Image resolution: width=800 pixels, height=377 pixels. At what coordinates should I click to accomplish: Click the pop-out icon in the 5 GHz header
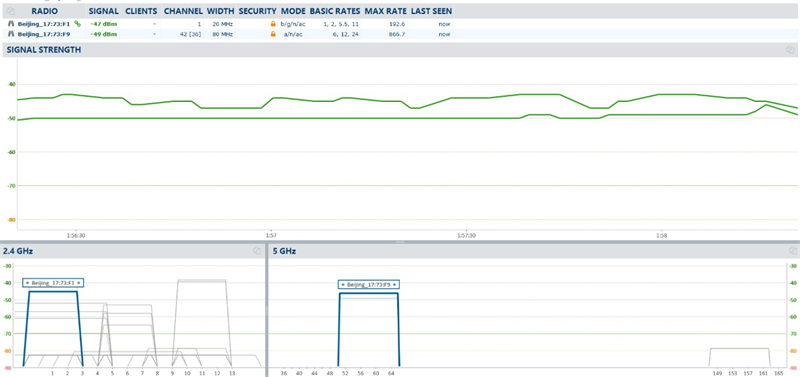pyautogui.click(x=792, y=250)
